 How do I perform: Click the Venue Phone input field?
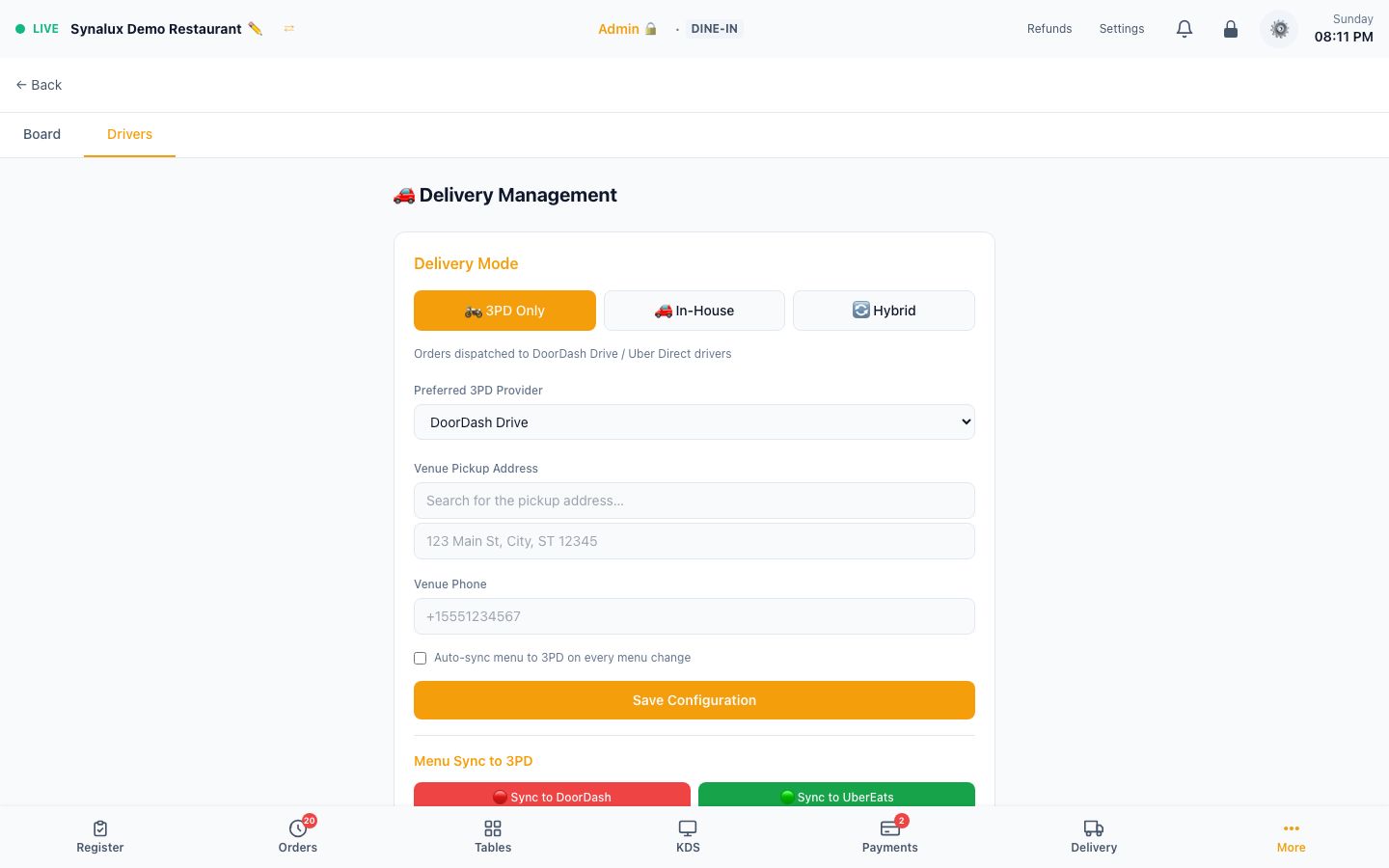click(x=694, y=616)
